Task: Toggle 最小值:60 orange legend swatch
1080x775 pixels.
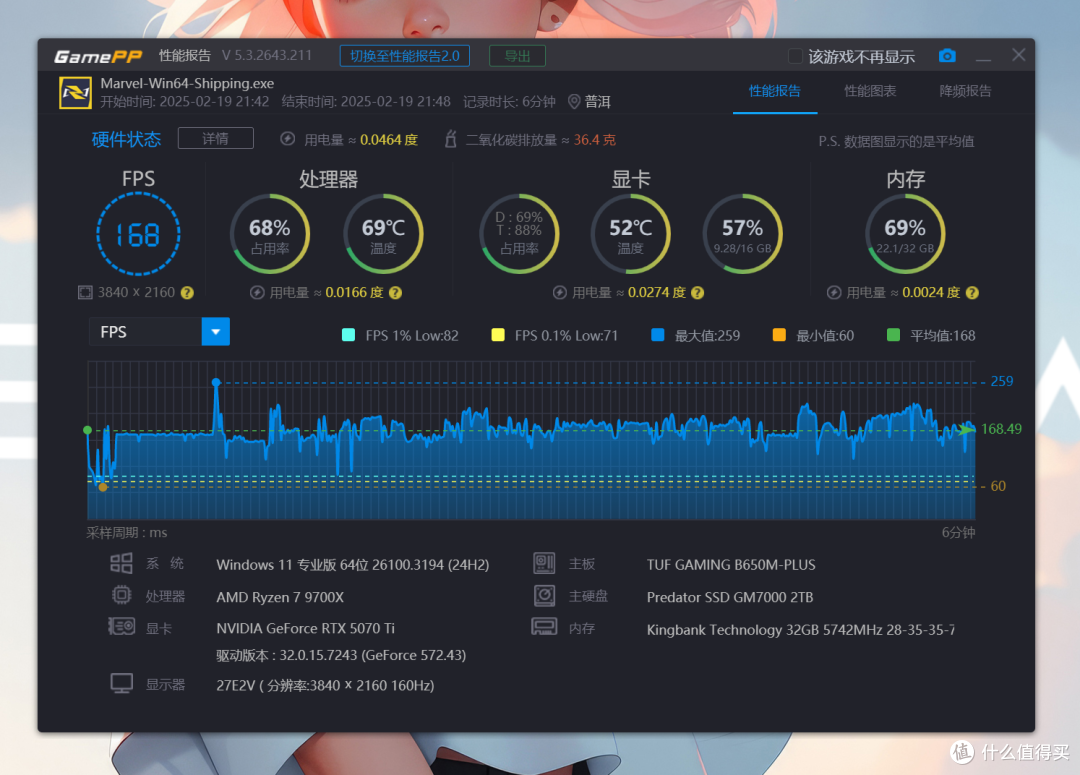Action: coord(780,335)
